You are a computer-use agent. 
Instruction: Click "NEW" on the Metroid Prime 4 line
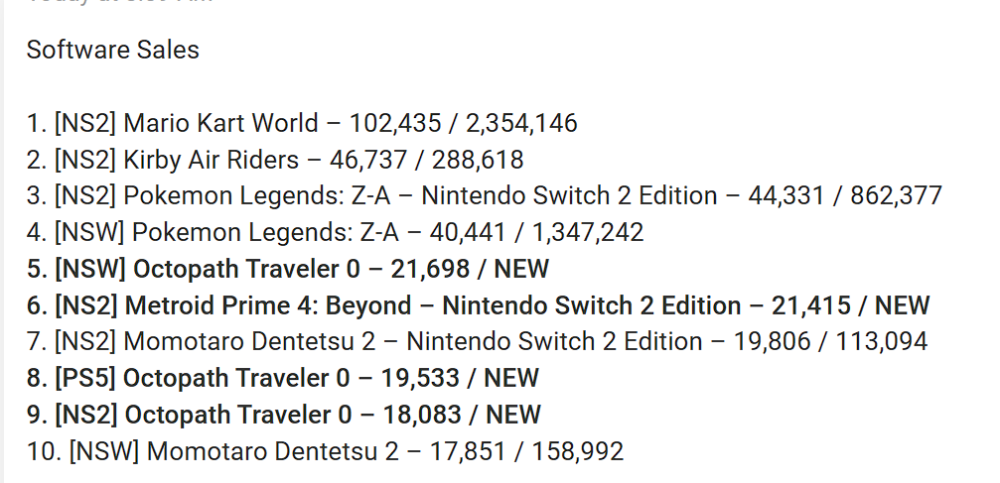900,305
